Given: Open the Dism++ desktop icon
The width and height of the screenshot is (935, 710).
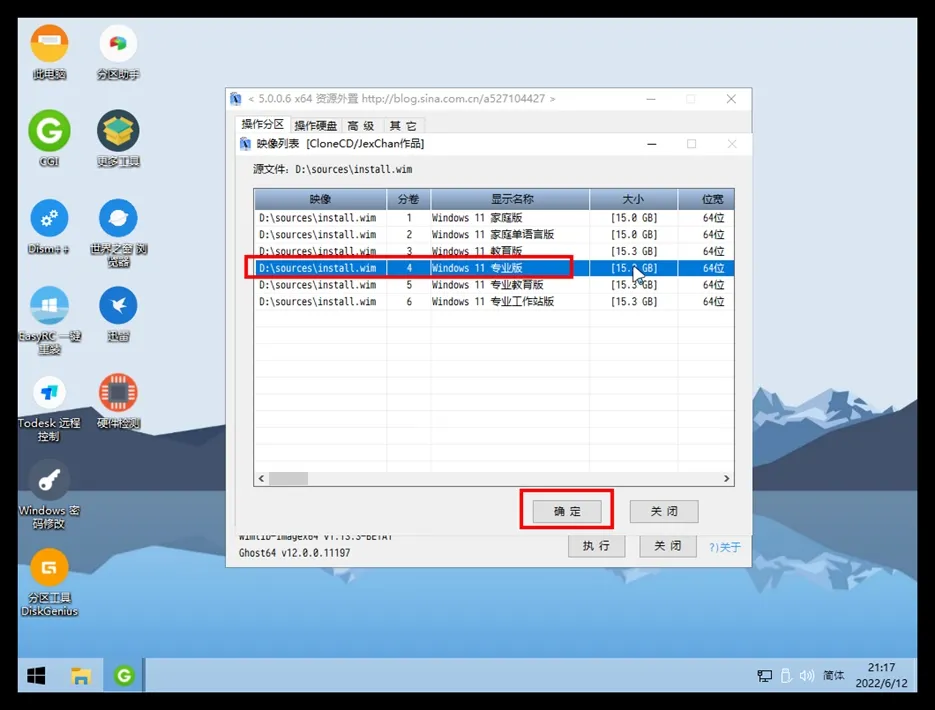Looking at the screenshot, I should click(49, 218).
